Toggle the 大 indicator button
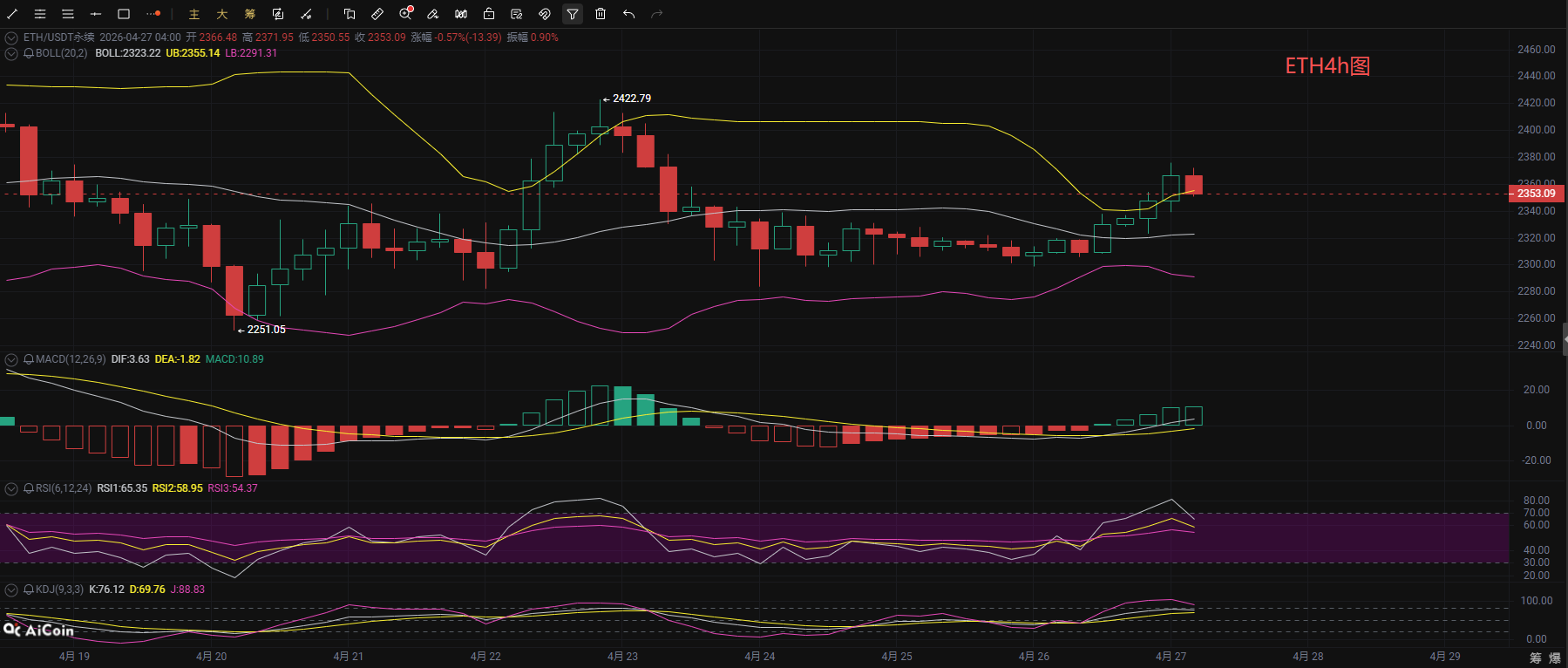The height and width of the screenshot is (668, 1568). click(222, 14)
